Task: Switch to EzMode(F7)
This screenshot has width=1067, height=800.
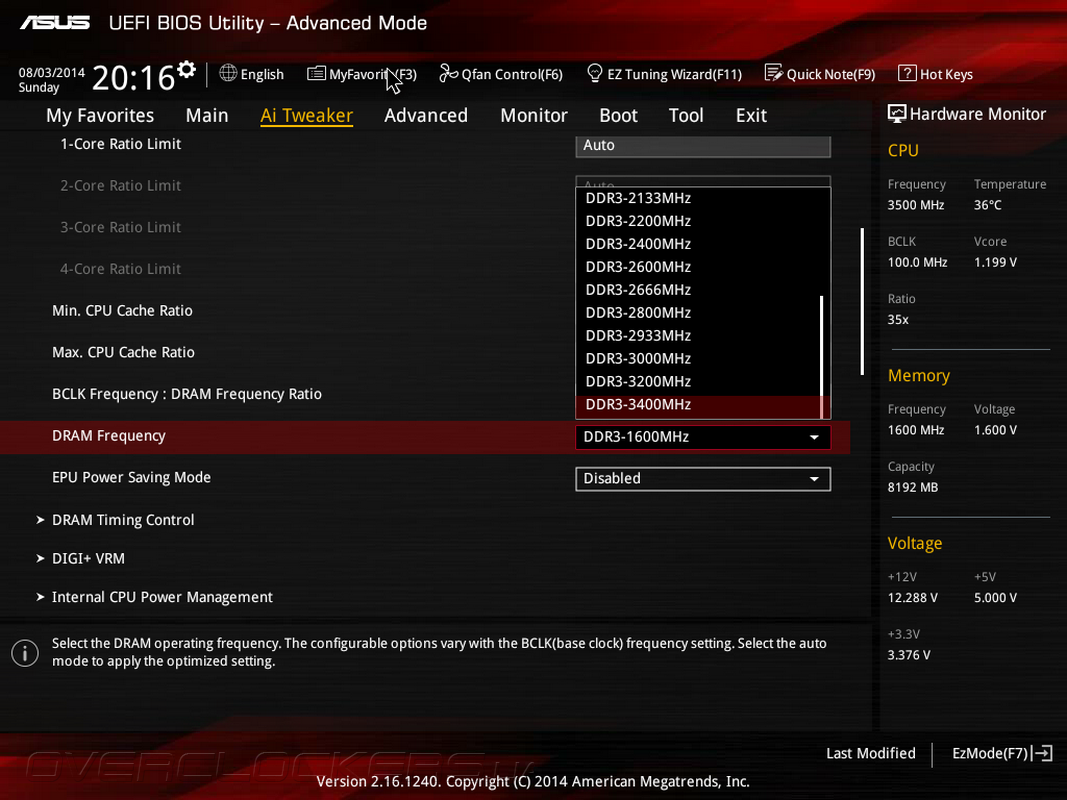Action: point(990,754)
